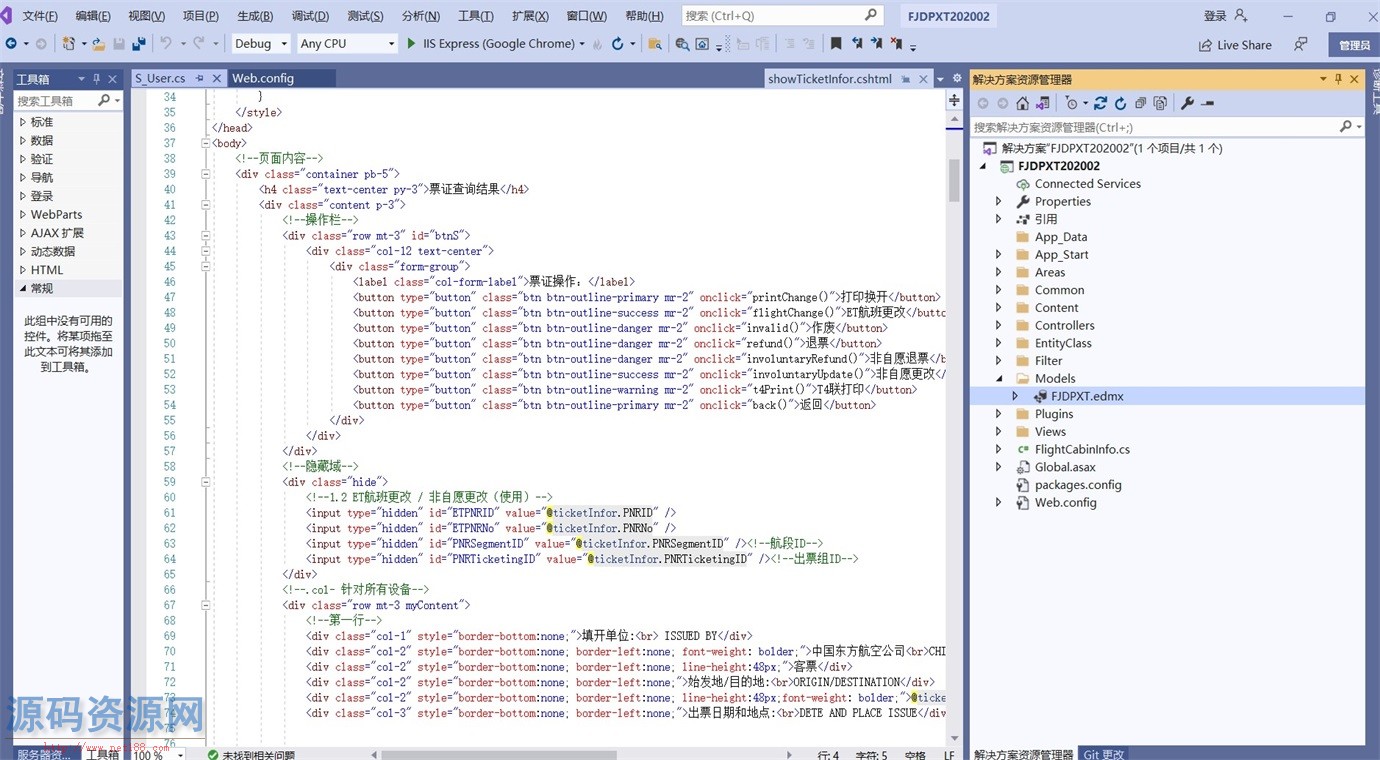
Task: Click Collapse All icon in Solution Explorer
Action: click(1141, 103)
